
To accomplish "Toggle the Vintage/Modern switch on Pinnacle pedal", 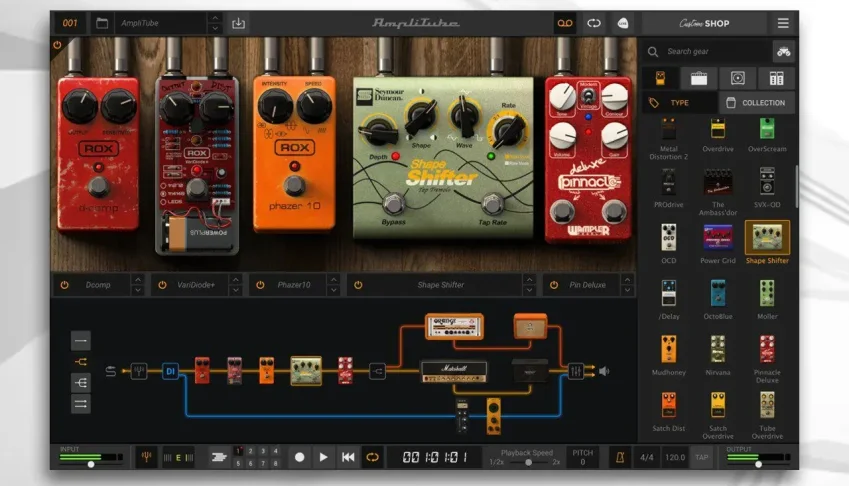I will 588,97.
